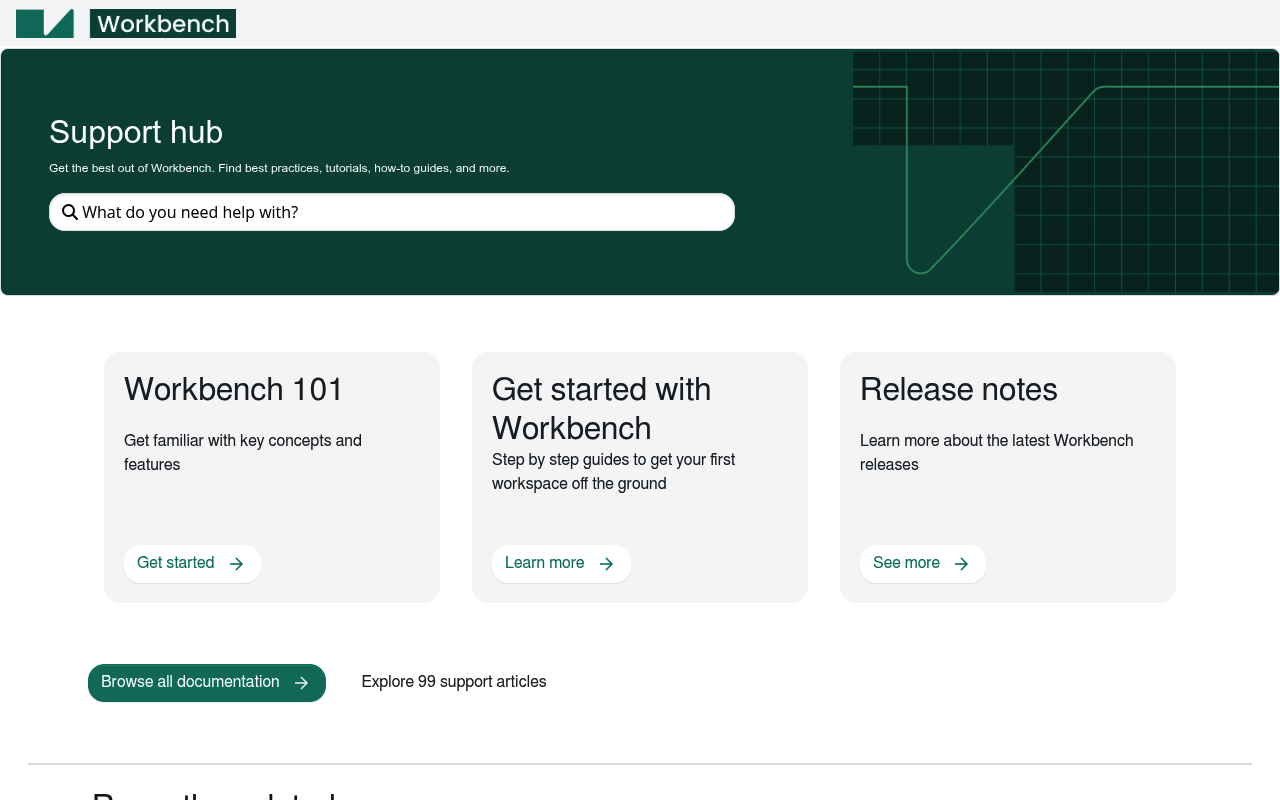
Task: Click the Support hub title
Action: click(136, 132)
